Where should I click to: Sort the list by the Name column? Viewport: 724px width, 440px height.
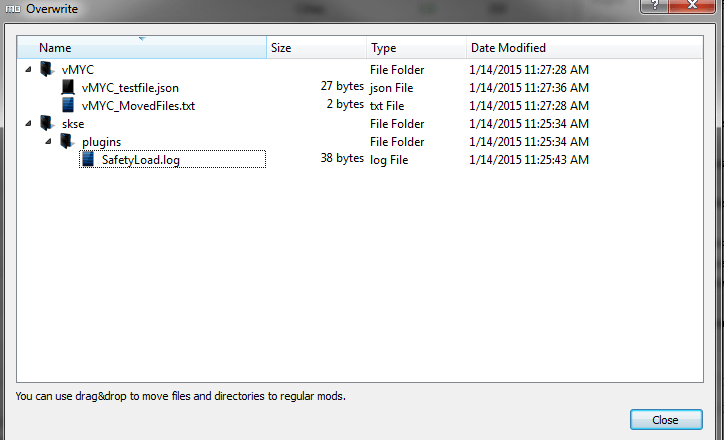click(142, 48)
